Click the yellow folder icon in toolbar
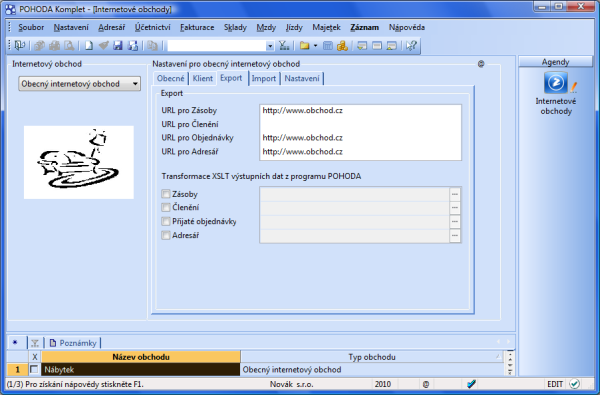600x395 pixels. pyautogui.click(x=304, y=46)
